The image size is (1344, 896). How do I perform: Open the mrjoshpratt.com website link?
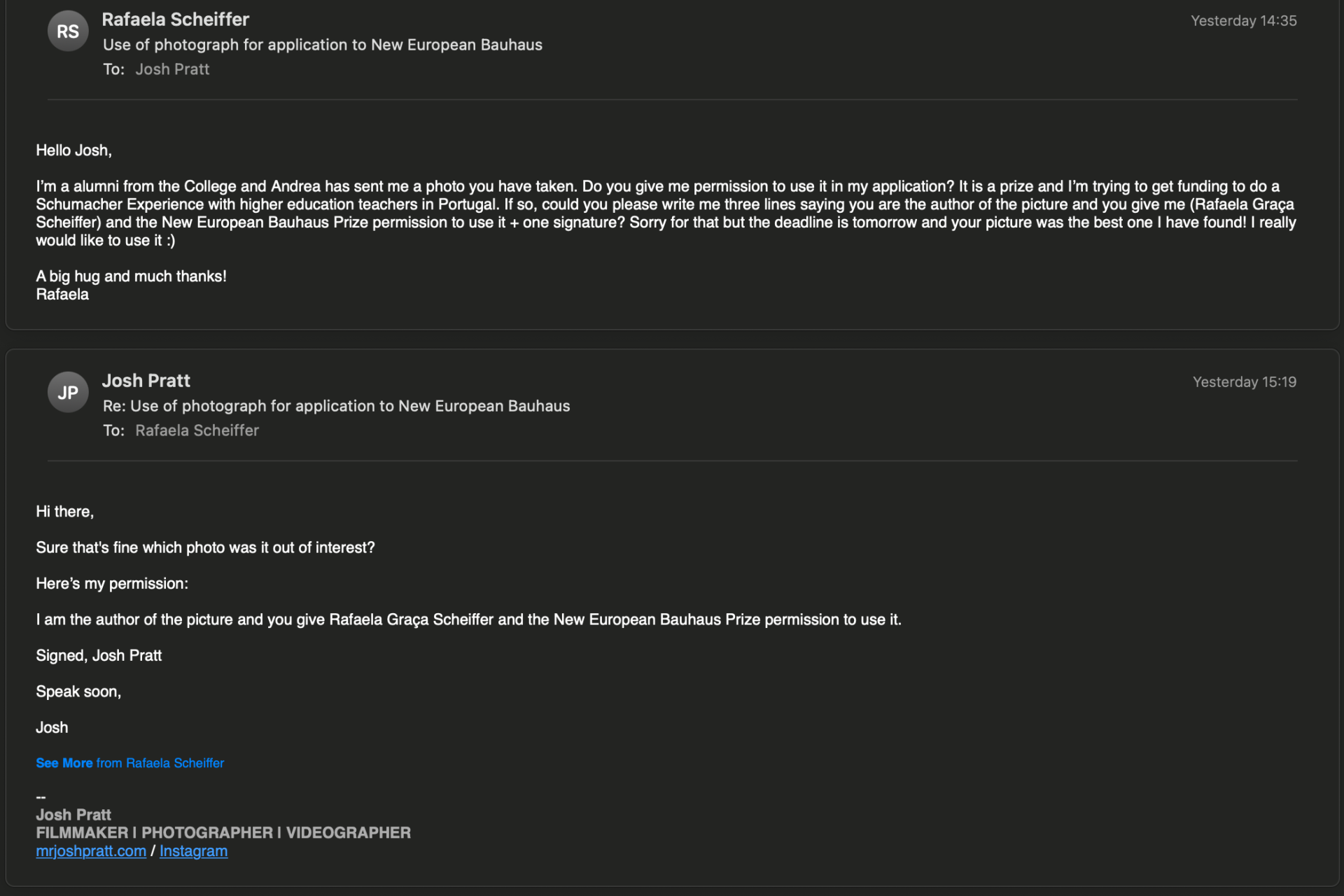[91, 851]
